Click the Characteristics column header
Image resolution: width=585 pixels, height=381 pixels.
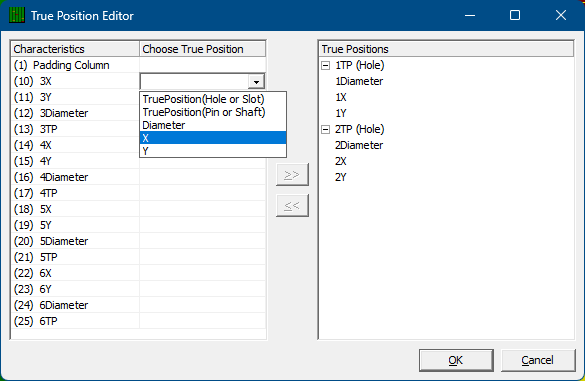(x=75, y=49)
